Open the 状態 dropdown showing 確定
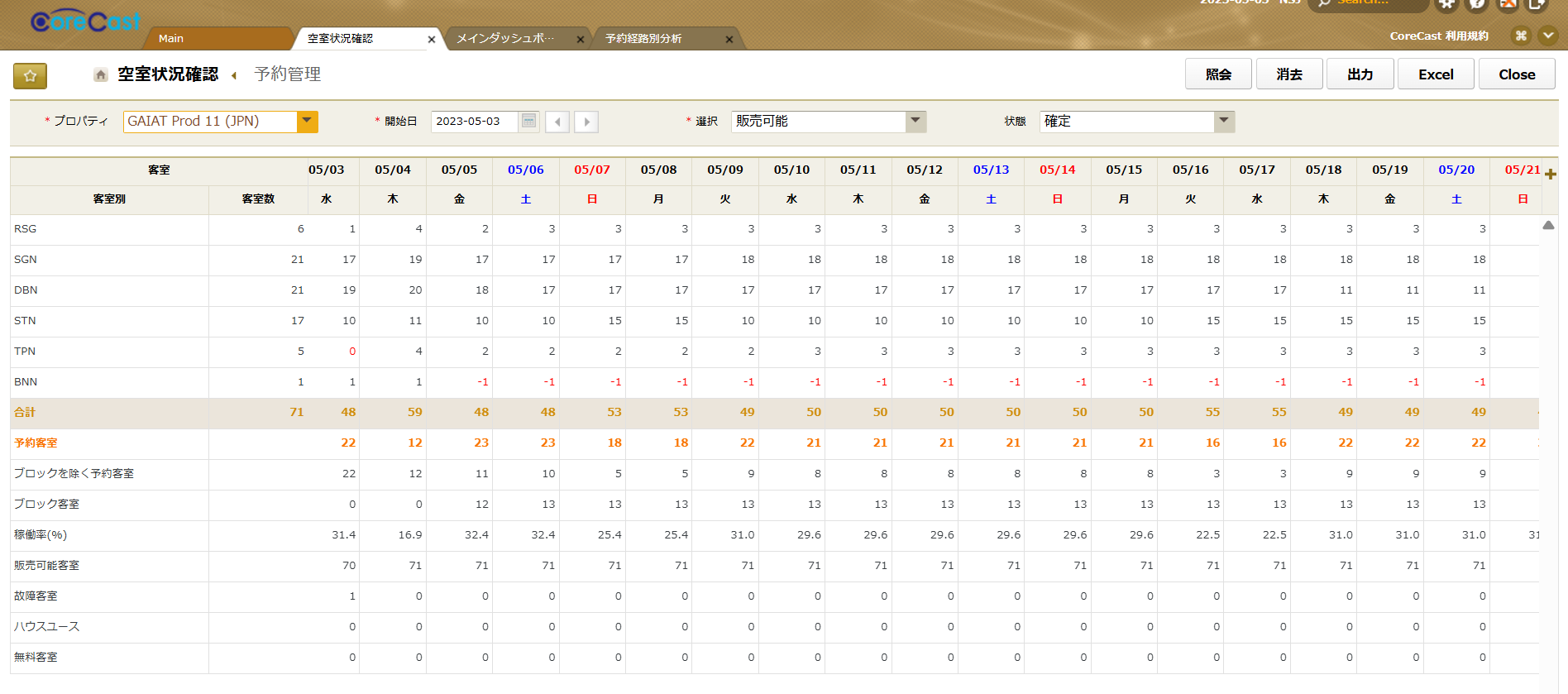The image size is (1568, 694). pos(1224,122)
